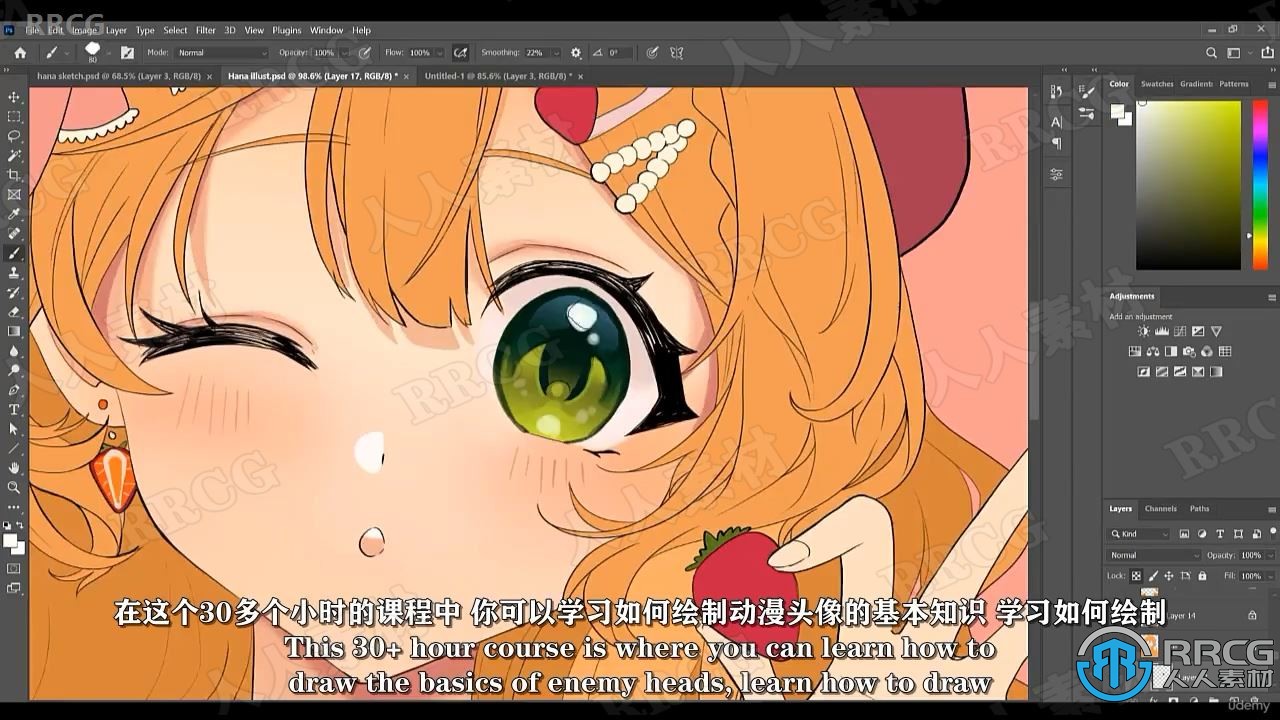Select the Pen tool

tap(14, 390)
